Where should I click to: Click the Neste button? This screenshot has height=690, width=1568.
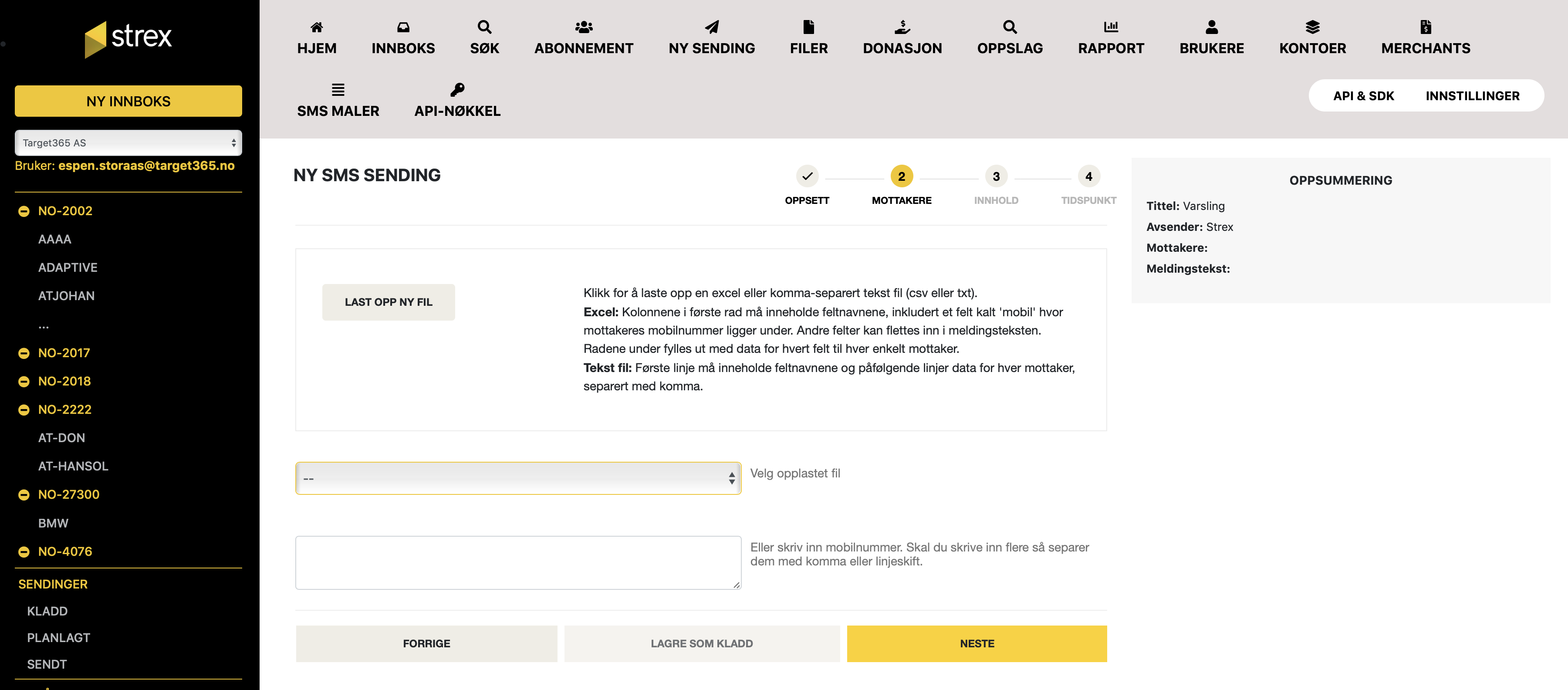(x=977, y=644)
